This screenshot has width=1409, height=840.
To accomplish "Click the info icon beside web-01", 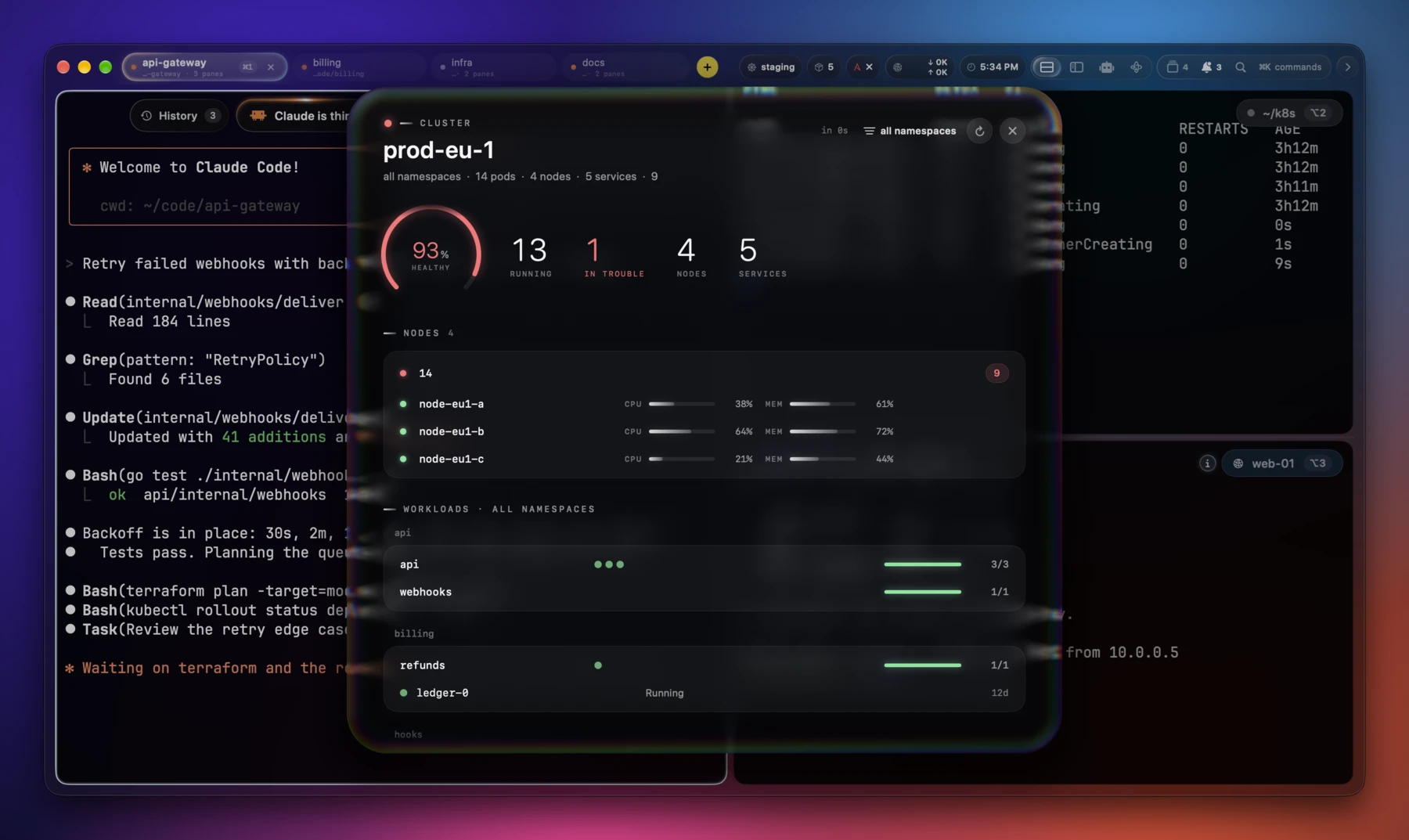I will (x=1207, y=463).
